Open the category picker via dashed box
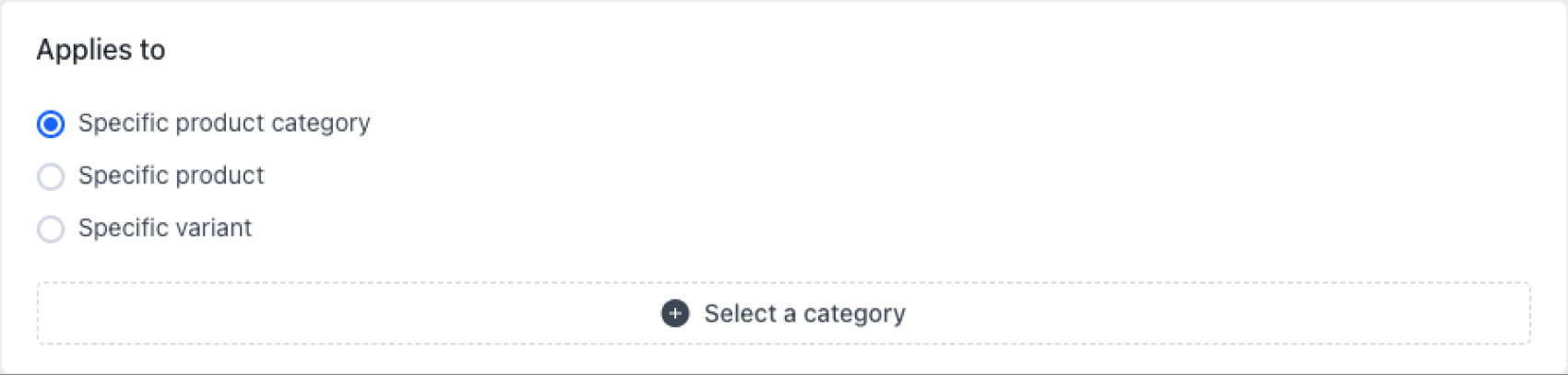Image resolution: width=1568 pixels, height=375 pixels. [783, 313]
